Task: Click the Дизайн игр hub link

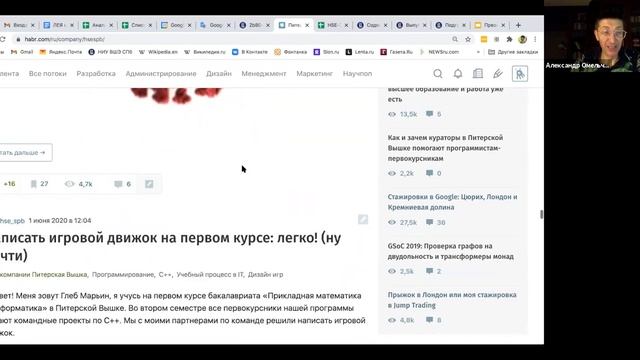Action: [265, 275]
